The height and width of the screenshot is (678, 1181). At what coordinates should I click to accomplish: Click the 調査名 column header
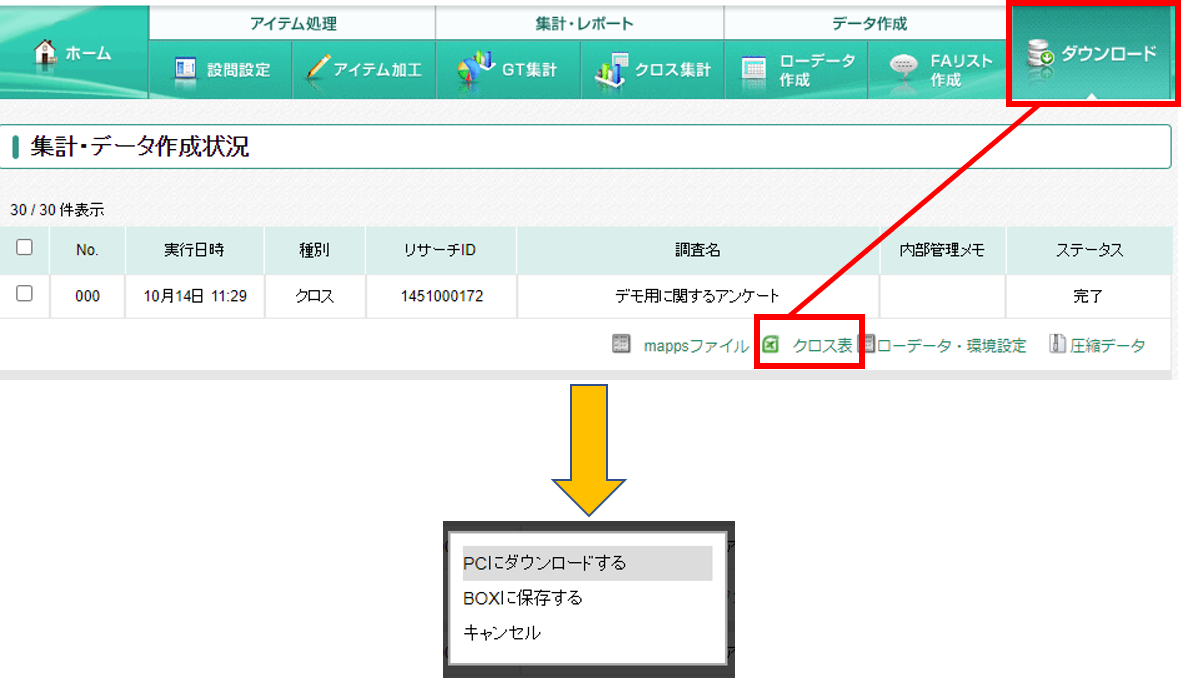pos(697,250)
